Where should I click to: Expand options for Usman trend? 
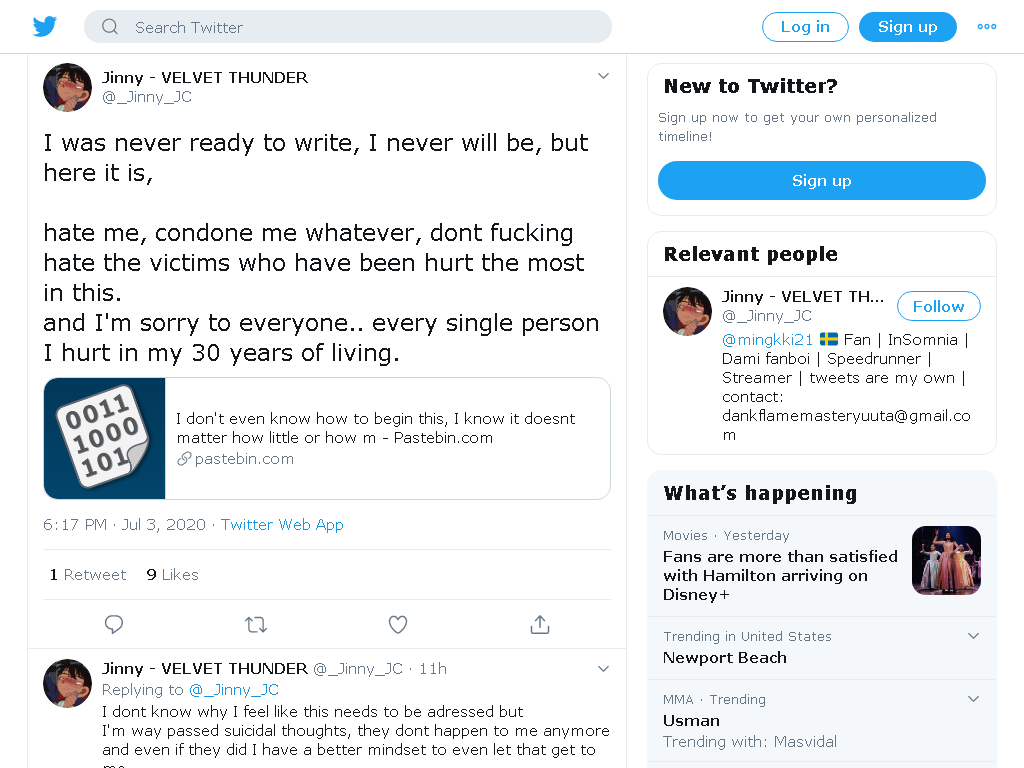pos(973,699)
